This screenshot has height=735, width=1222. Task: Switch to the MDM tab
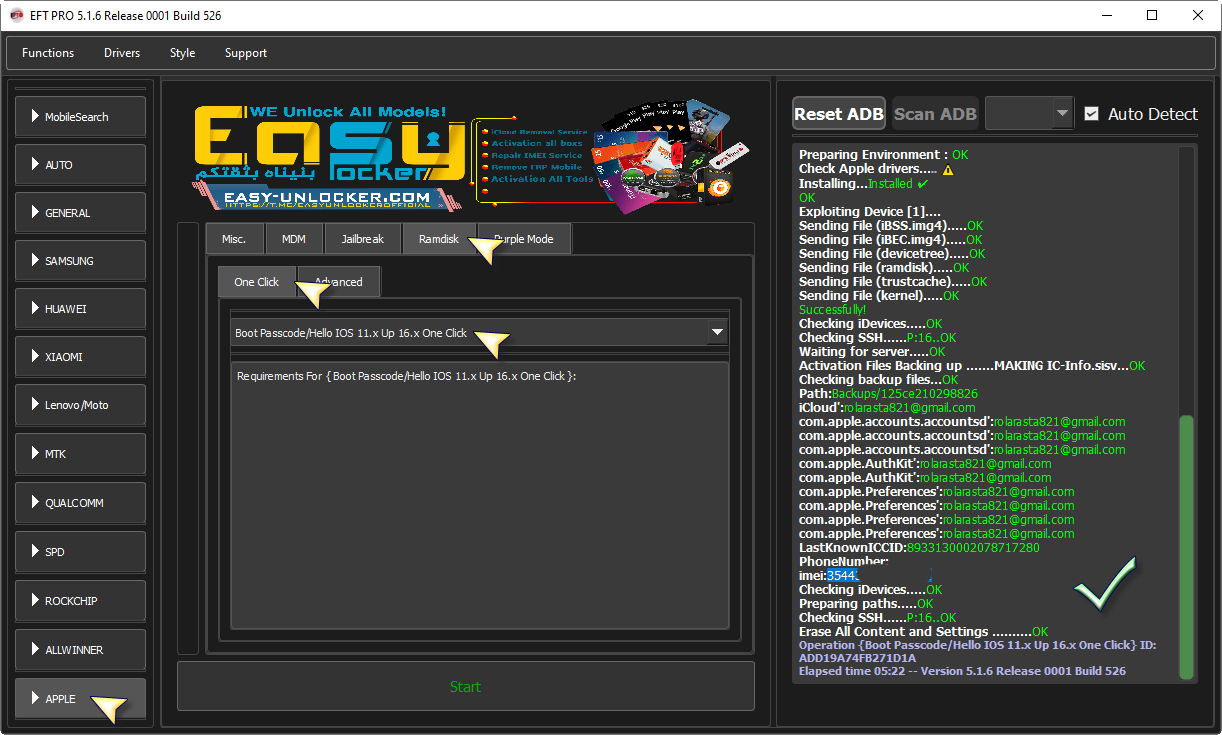point(294,239)
